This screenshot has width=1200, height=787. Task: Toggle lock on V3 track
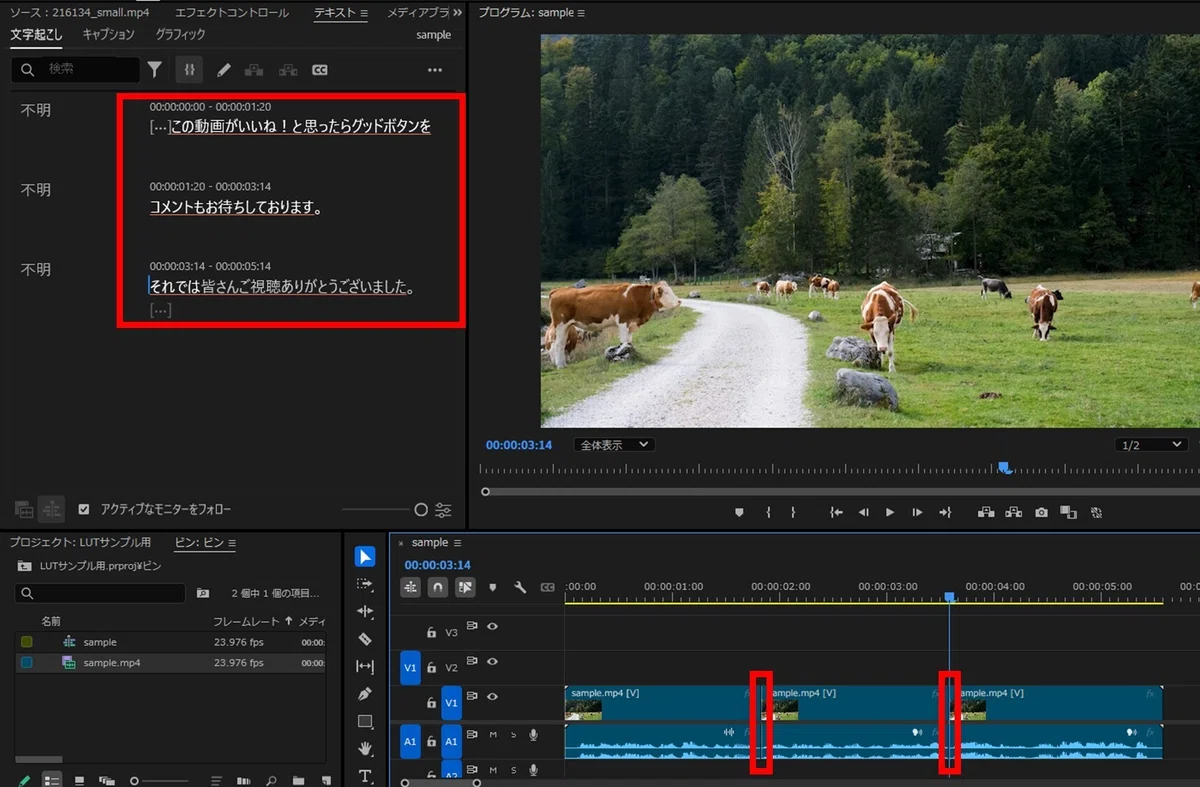pos(431,632)
